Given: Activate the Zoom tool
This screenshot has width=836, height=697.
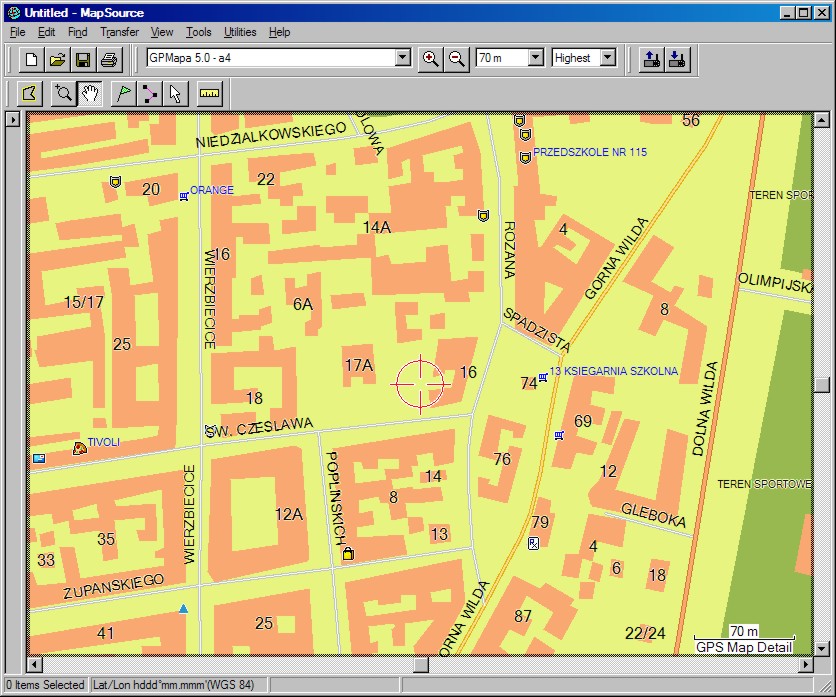Looking at the screenshot, I should pyautogui.click(x=64, y=94).
